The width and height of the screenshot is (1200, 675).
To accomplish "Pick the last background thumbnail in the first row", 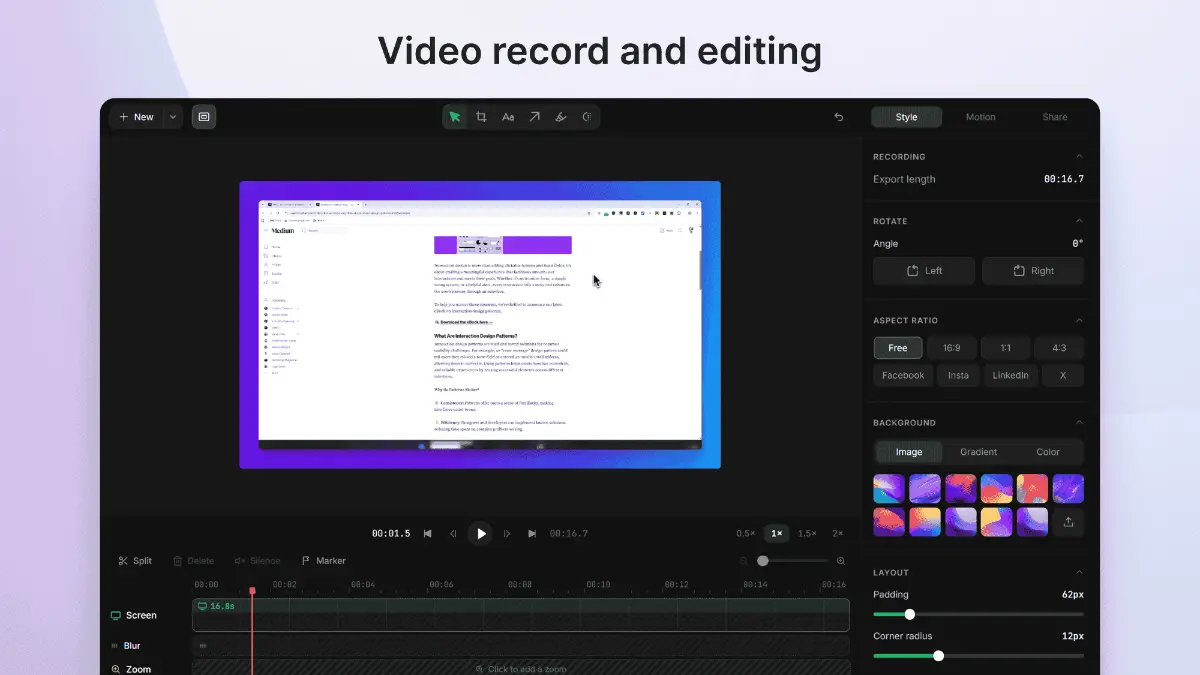I will point(1068,488).
